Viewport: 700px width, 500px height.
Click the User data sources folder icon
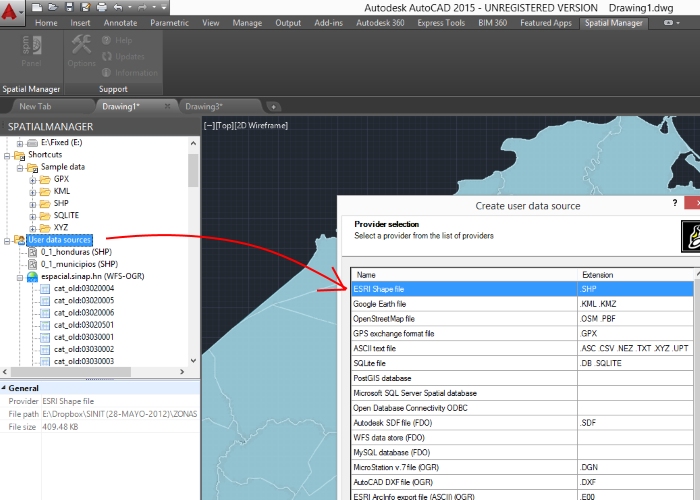pos(20,240)
